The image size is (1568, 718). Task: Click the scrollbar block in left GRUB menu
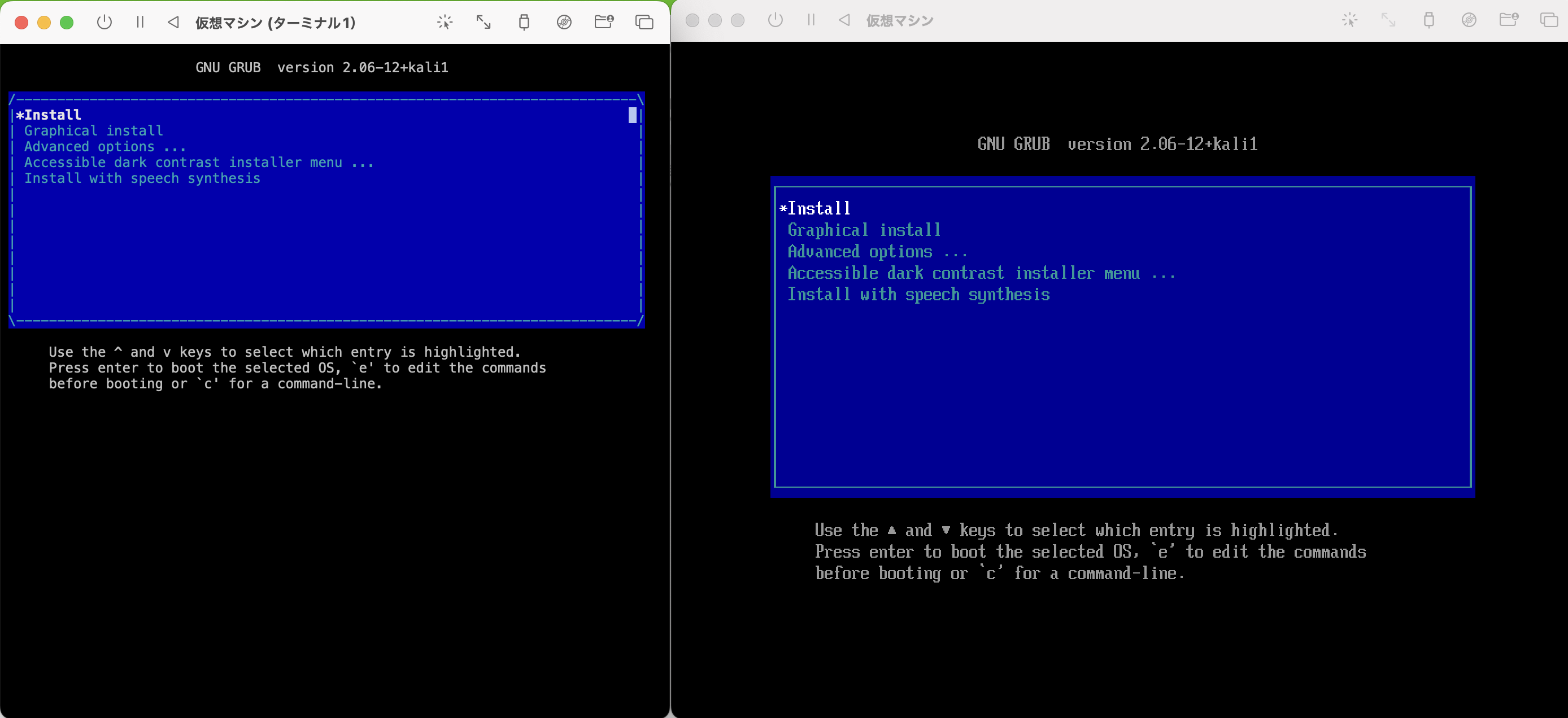[633, 115]
